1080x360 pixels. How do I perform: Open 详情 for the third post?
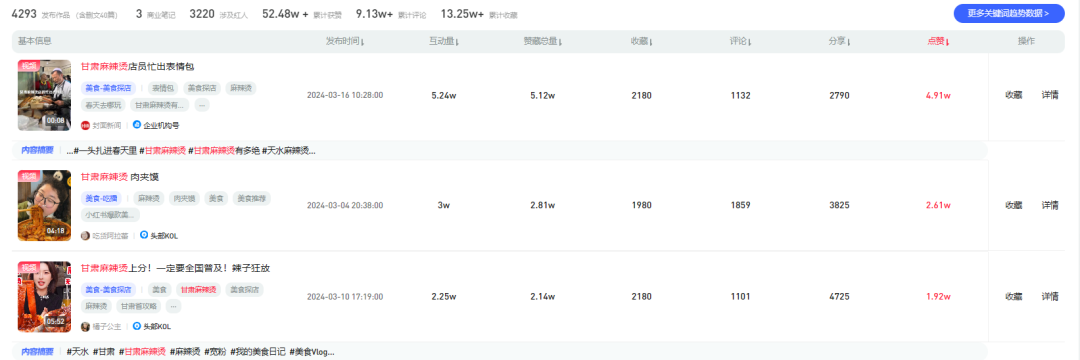pyautogui.click(x=1050, y=297)
